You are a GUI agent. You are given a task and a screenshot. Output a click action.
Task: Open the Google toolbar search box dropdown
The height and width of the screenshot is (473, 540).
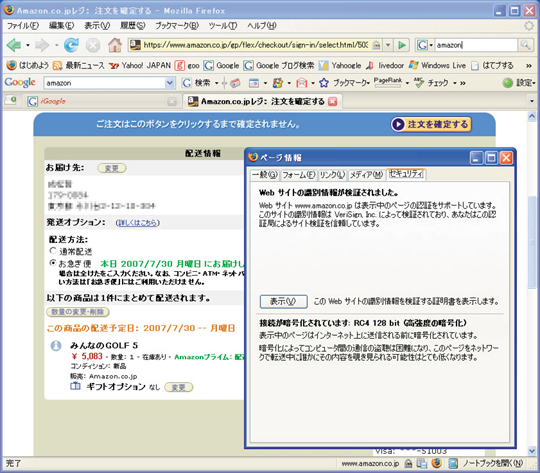click(x=169, y=83)
